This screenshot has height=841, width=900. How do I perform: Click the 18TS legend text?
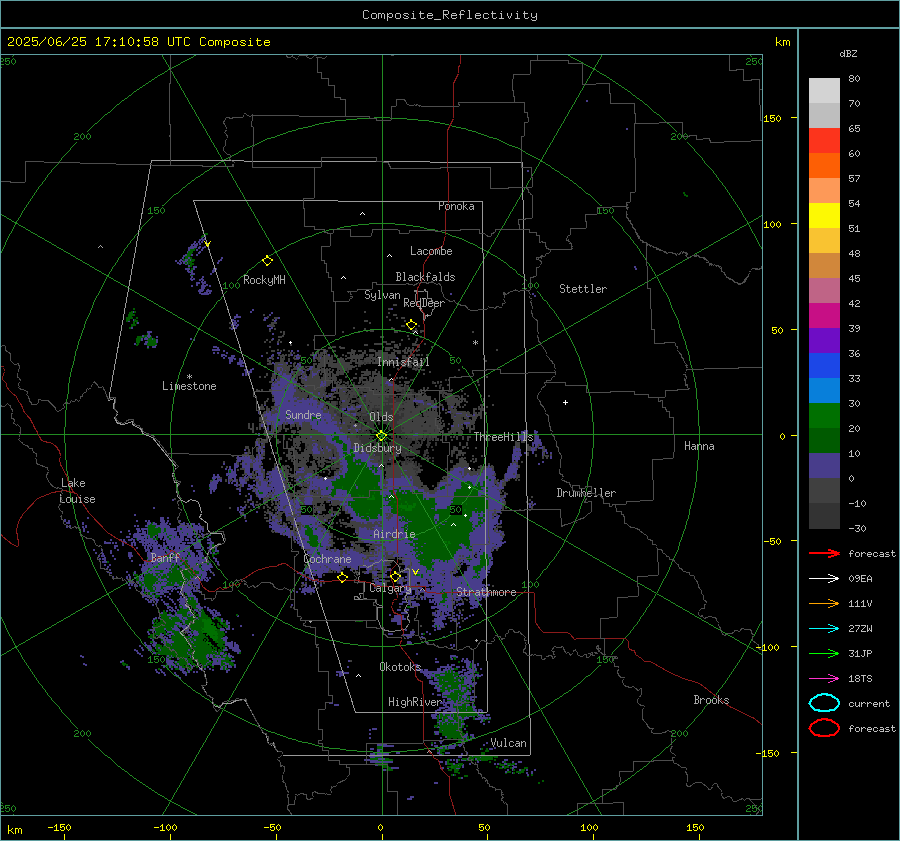[860, 679]
